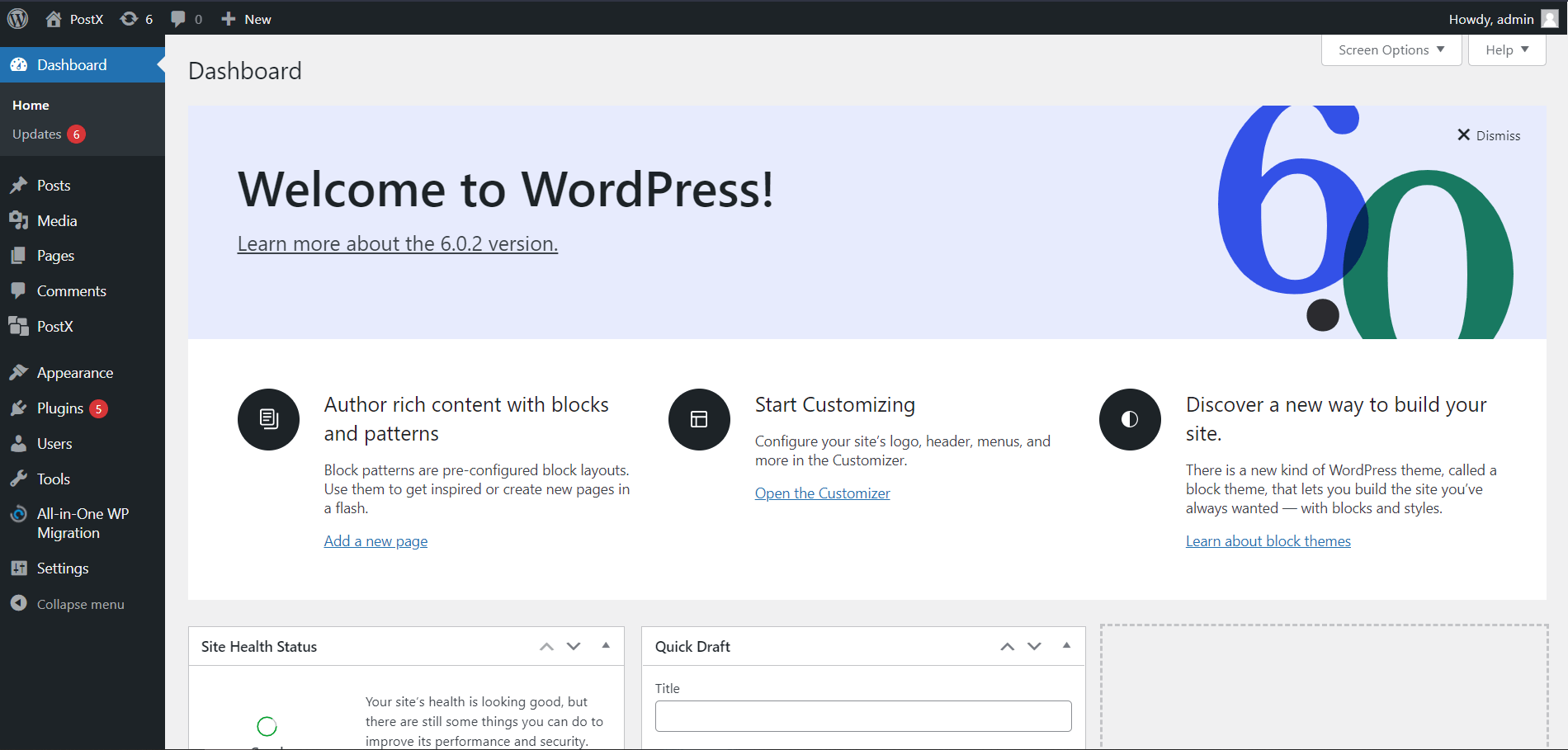
Task: Click the admin user avatar
Action: tap(1550, 19)
